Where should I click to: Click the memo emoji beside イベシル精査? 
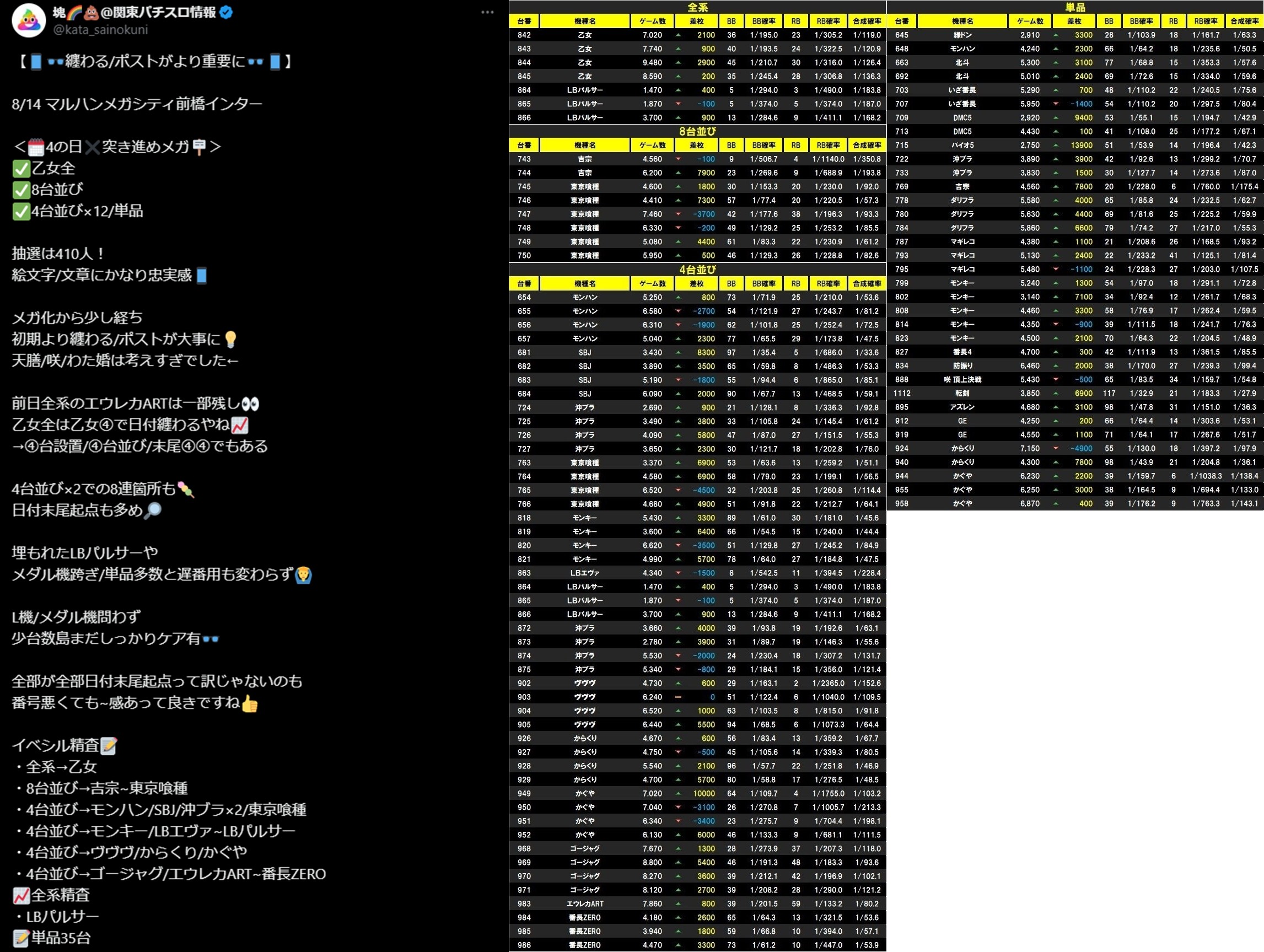109,746
